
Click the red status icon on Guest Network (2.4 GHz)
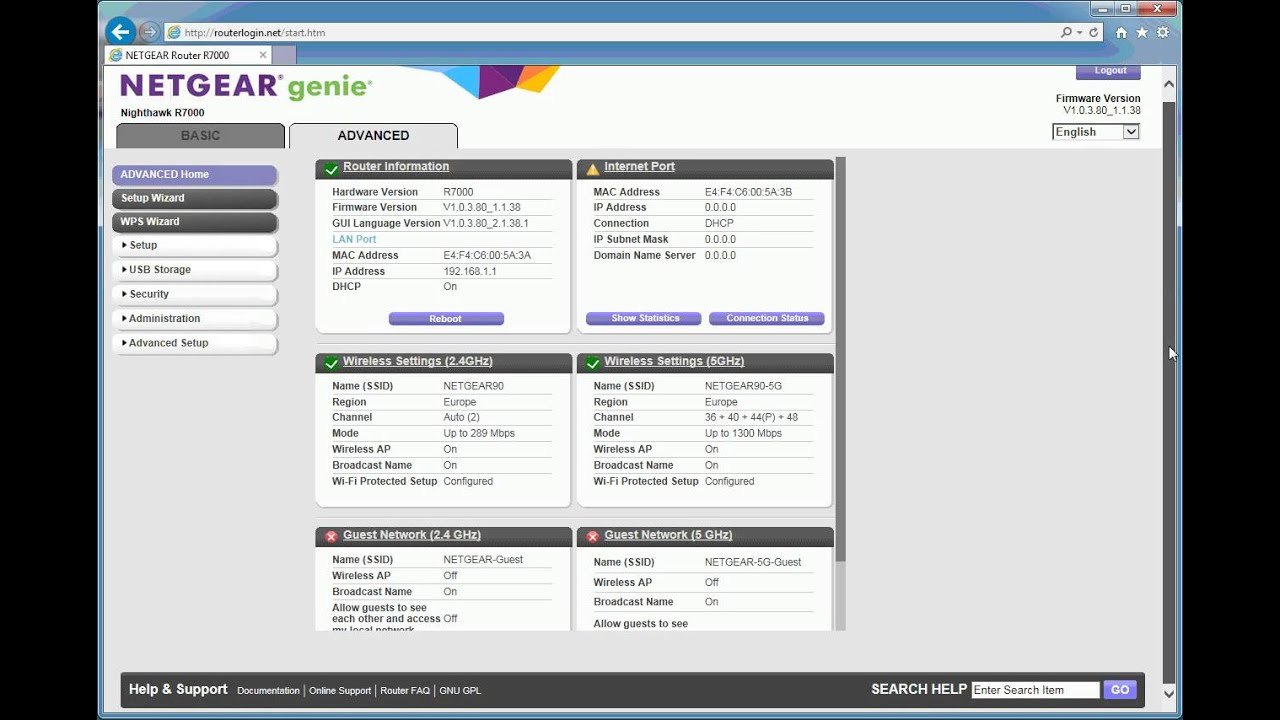pyautogui.click(x=331, y=535)
